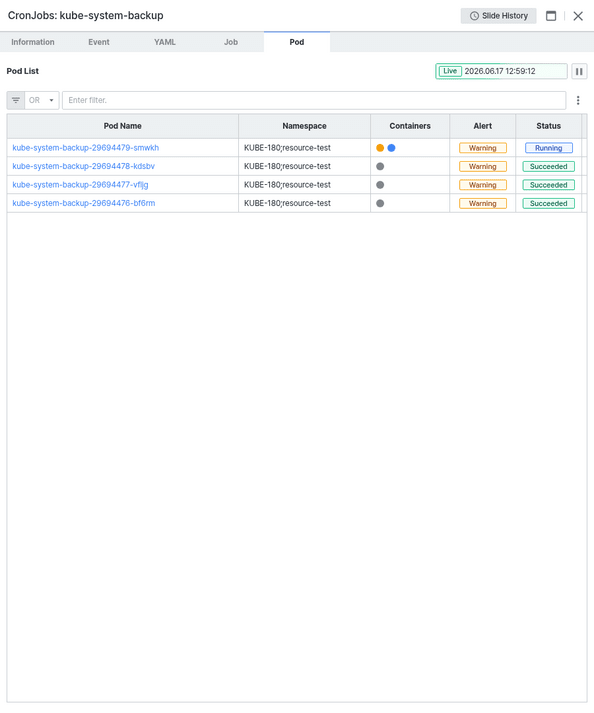
Task: Click the Running status badge
Action: [549, 148]
